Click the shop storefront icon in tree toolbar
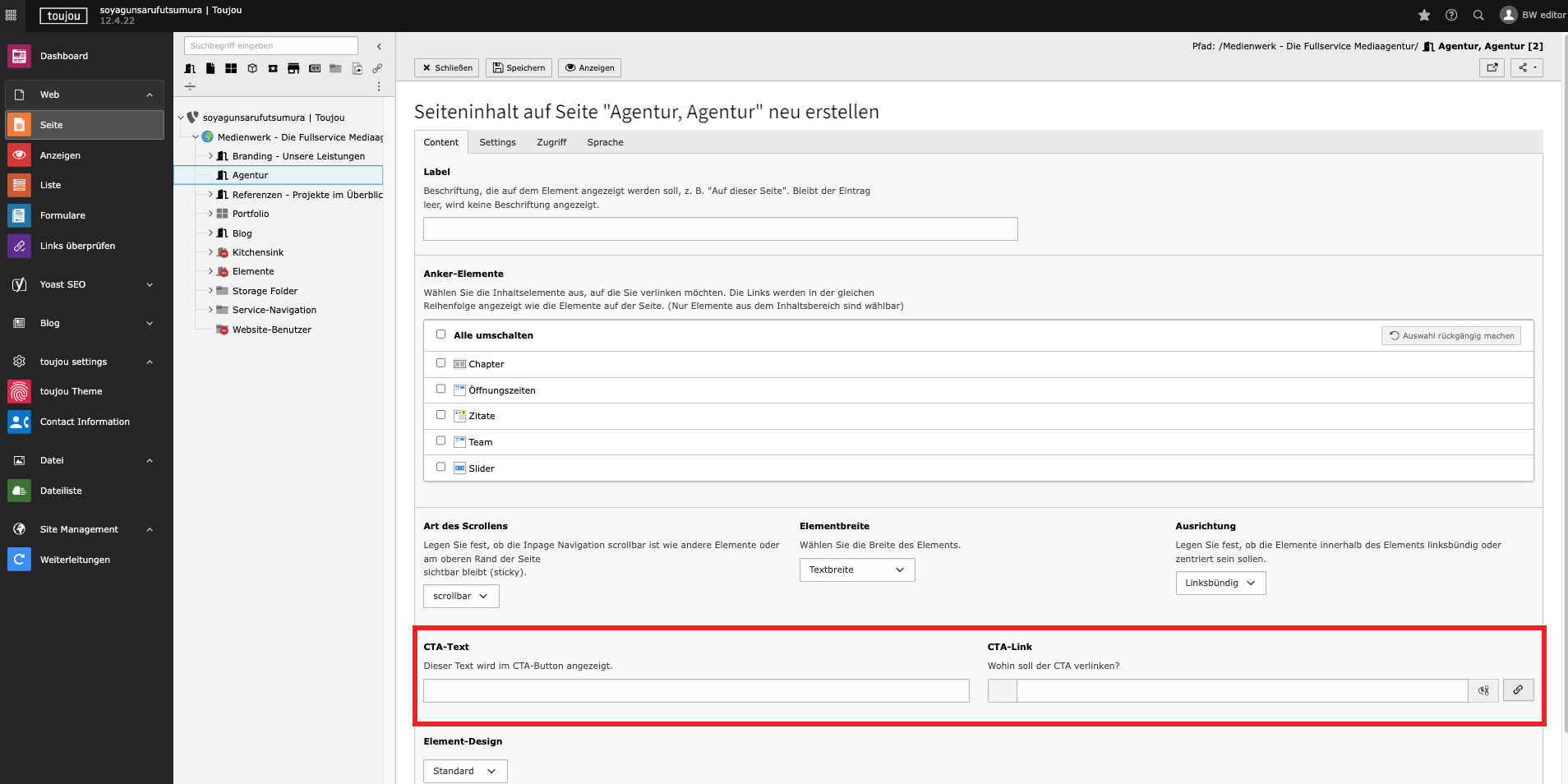Viewport: 1568px width, 784px height. coord(293,68)
